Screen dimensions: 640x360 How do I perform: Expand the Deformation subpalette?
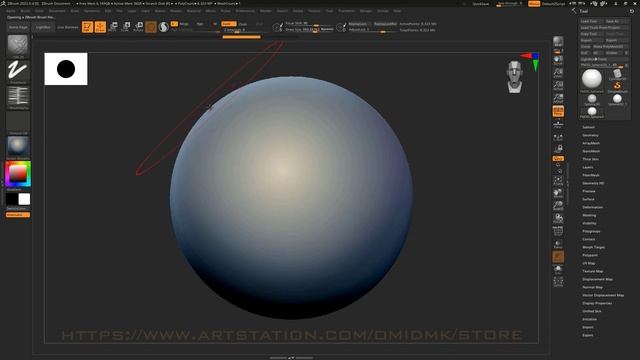[593, 207]
